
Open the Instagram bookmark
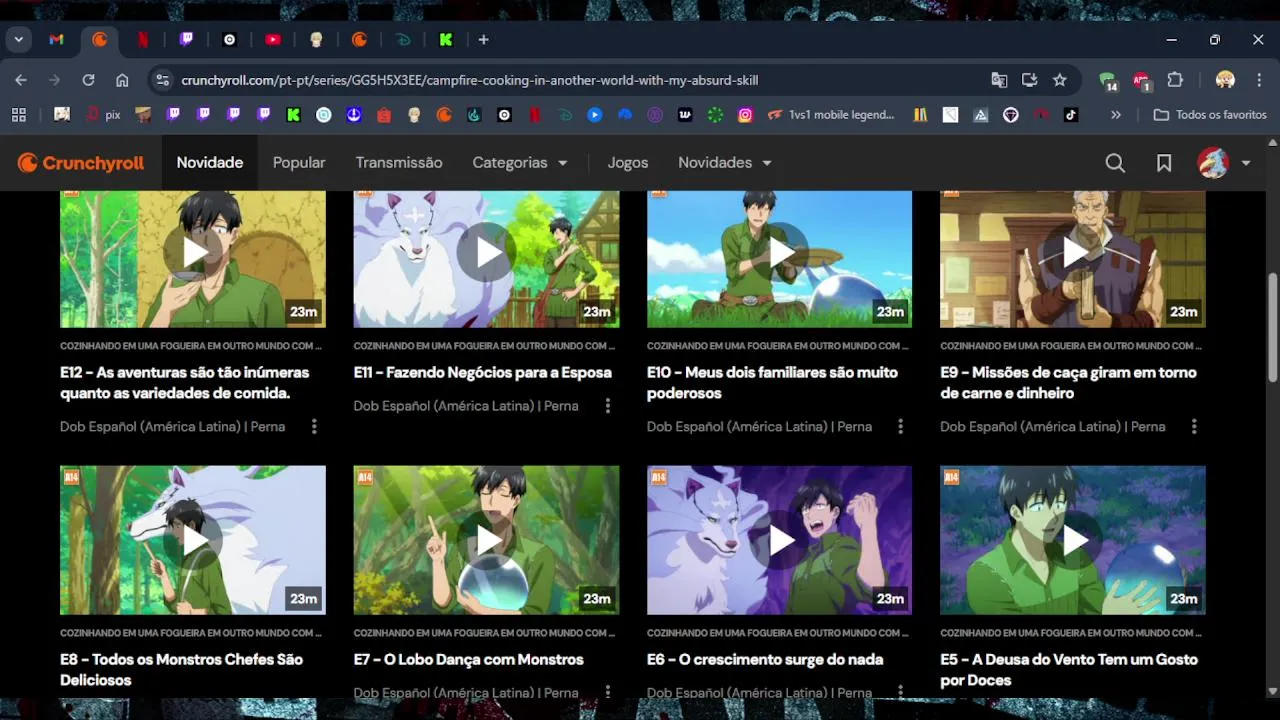click(x=745, y=115)
